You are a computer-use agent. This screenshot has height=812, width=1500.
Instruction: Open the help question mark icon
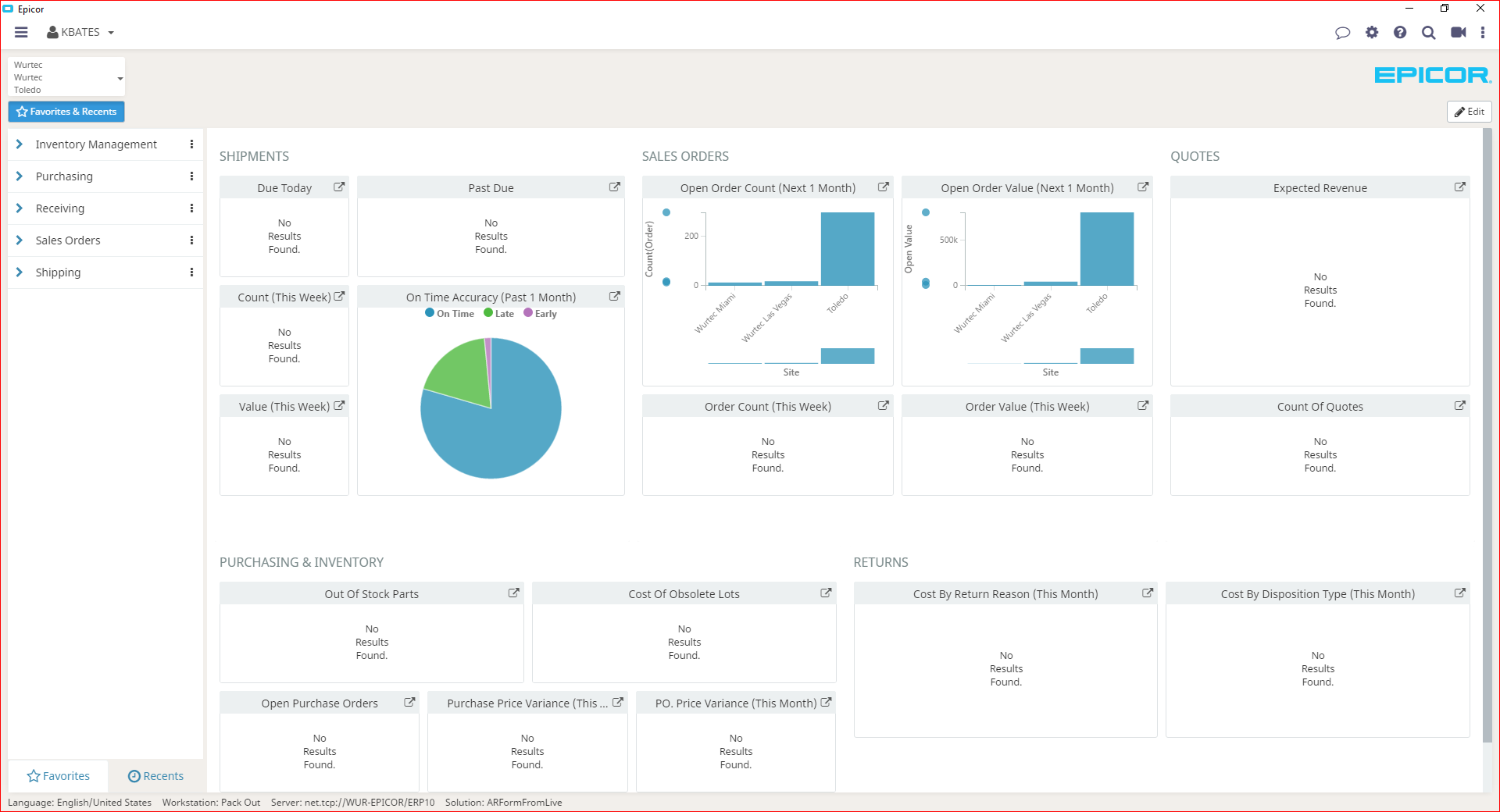1400,32
